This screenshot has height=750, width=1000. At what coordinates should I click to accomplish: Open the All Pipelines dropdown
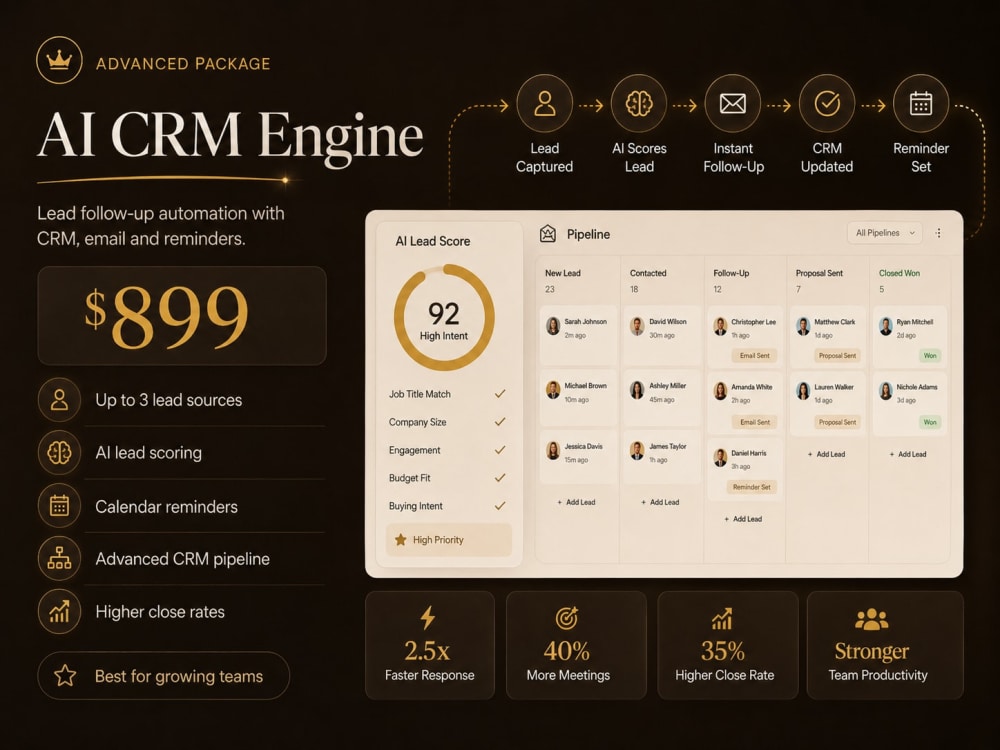click(x=885, y=233)
